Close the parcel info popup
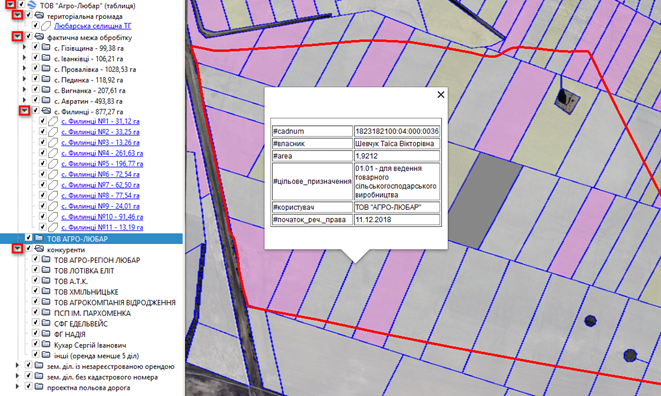This screenshot has height=396, width=661. tap(441, 95)
